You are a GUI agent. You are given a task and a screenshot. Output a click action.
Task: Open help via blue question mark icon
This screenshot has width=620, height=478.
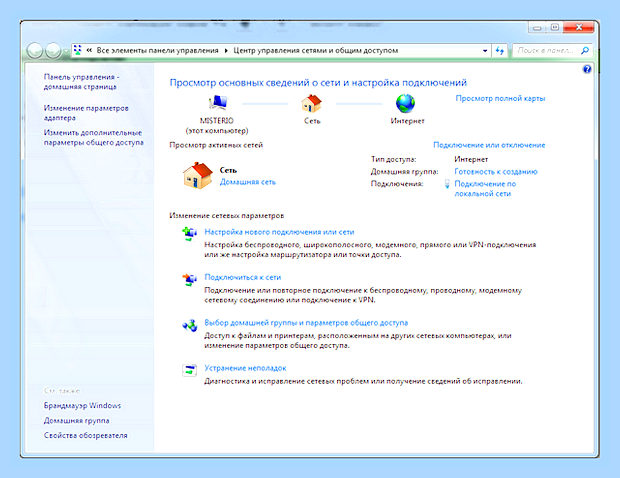[587, 70]
